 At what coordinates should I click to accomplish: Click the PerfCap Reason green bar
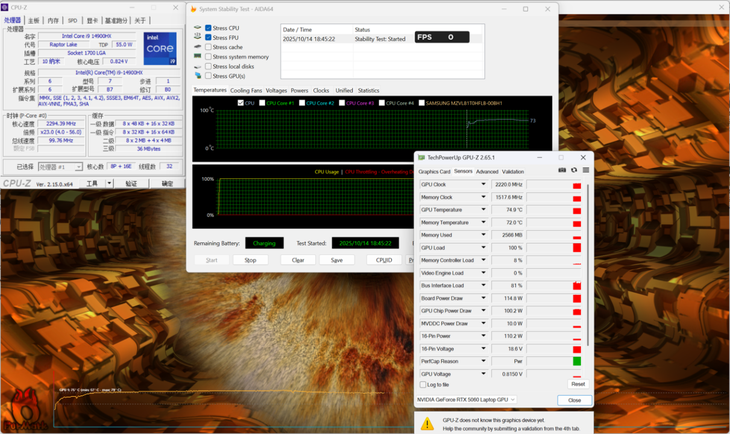[577, 361]
